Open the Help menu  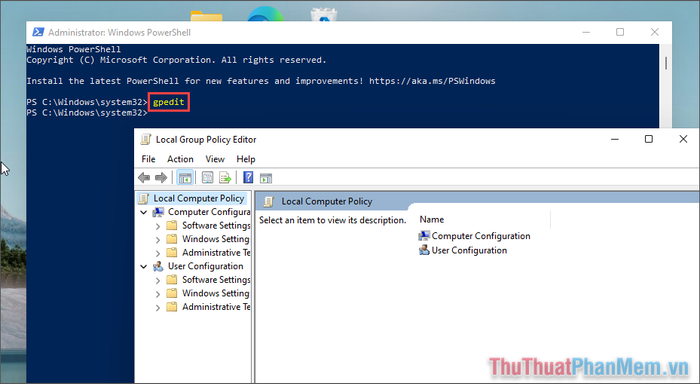coord(246,159)
